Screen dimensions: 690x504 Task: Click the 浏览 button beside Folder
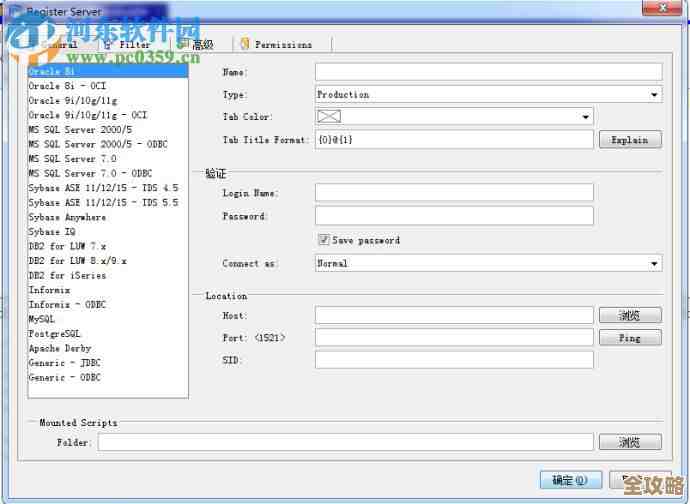[629, 442]
